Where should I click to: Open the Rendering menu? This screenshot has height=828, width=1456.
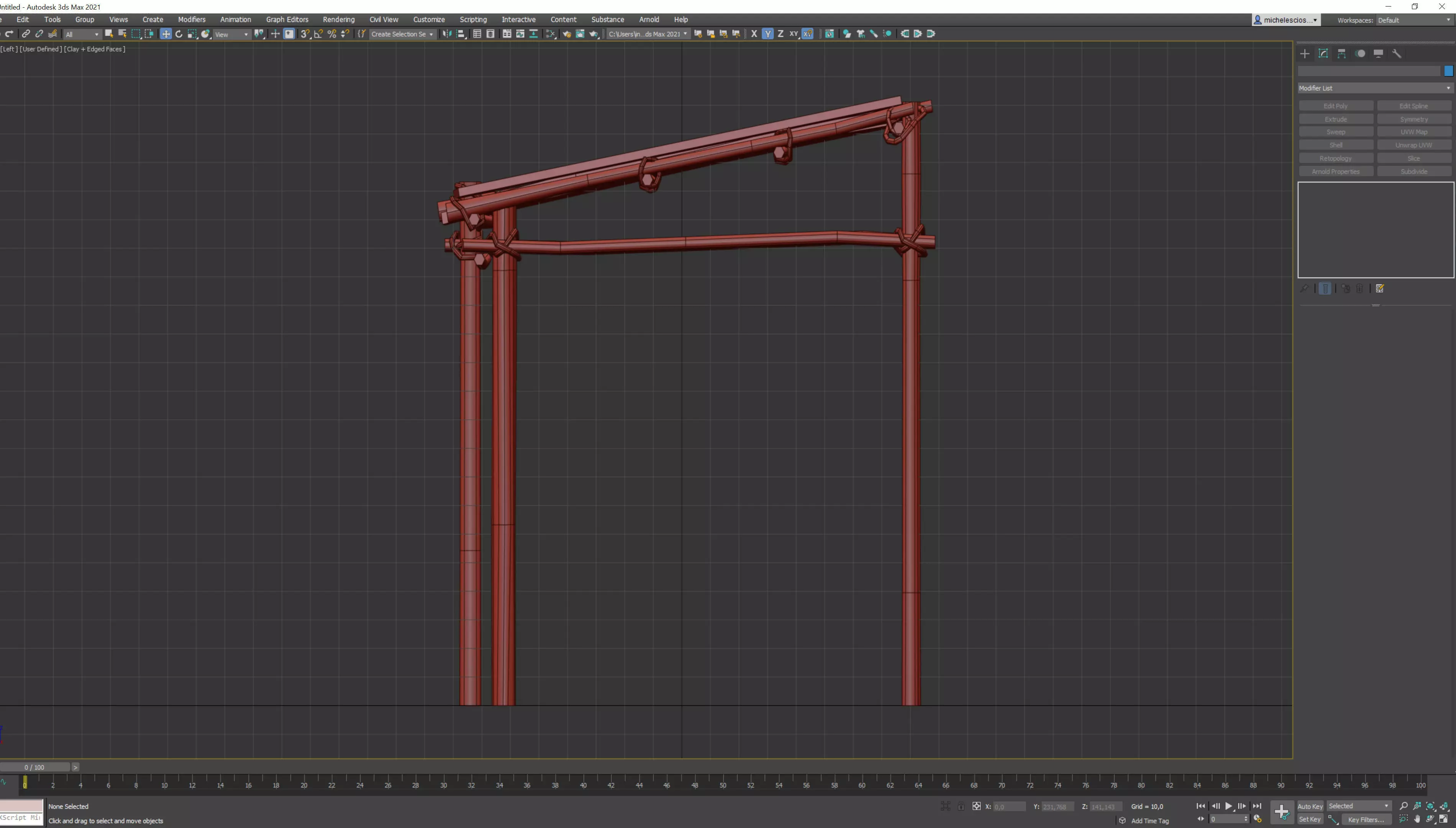[338, 19]
